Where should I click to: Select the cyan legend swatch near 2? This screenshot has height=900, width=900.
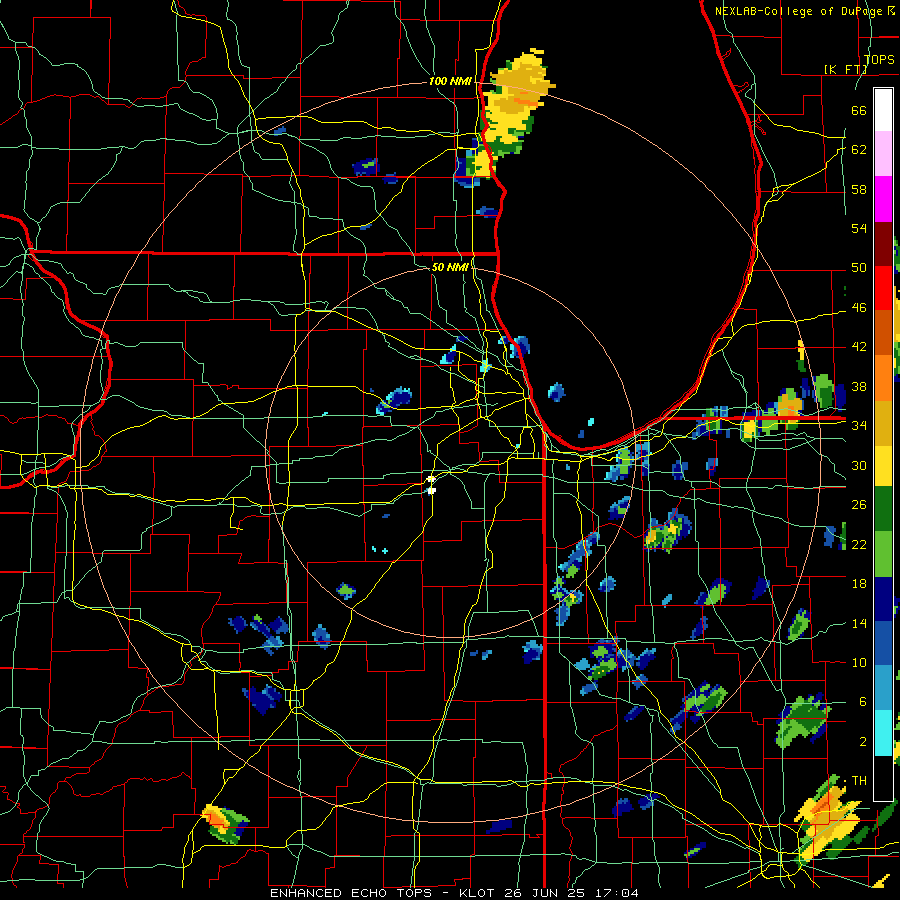(x=883, y=733)
